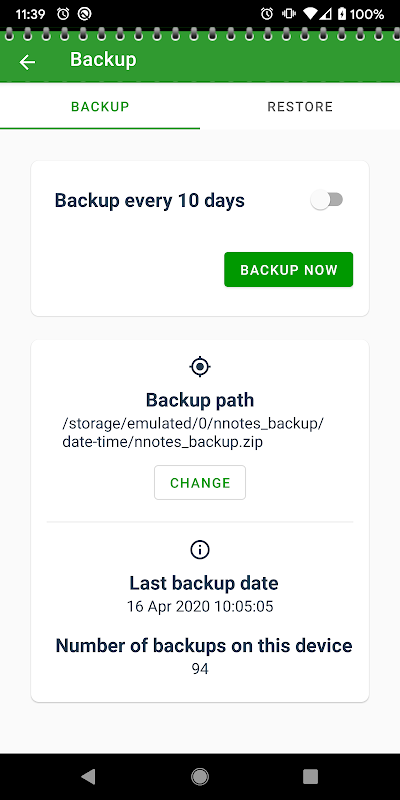The image size is (400, 800).
Task: Tap the recent apps square button
Action: pos(310,777)
